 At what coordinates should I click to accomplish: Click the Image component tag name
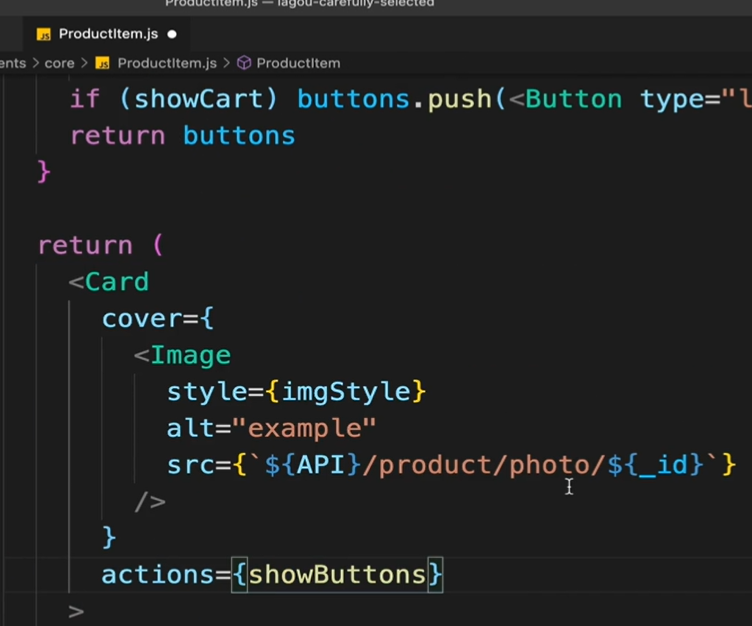click(191, 356)
